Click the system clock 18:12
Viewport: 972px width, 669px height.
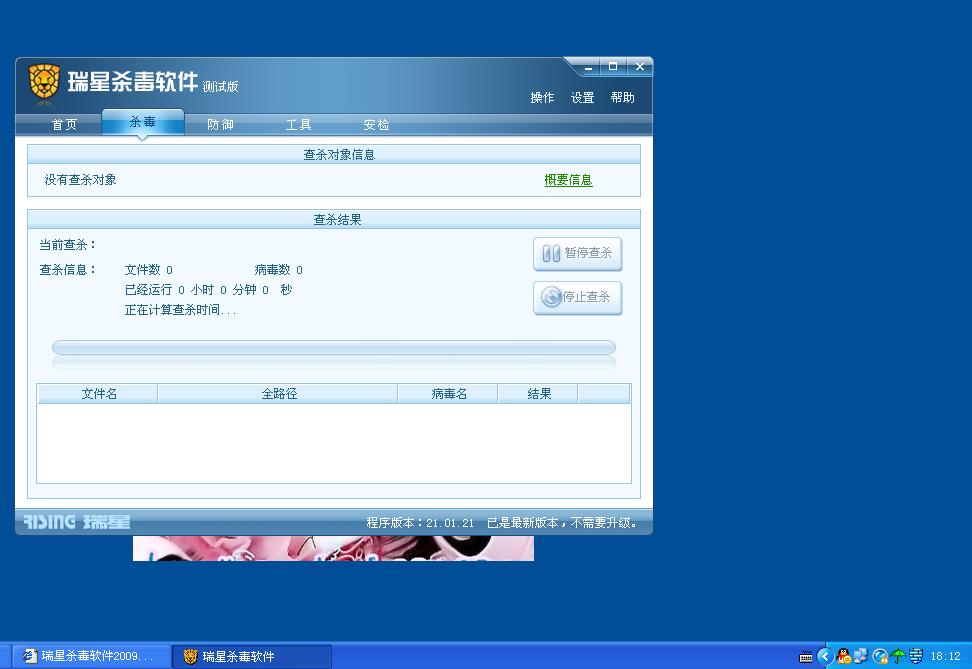(945, 656)
